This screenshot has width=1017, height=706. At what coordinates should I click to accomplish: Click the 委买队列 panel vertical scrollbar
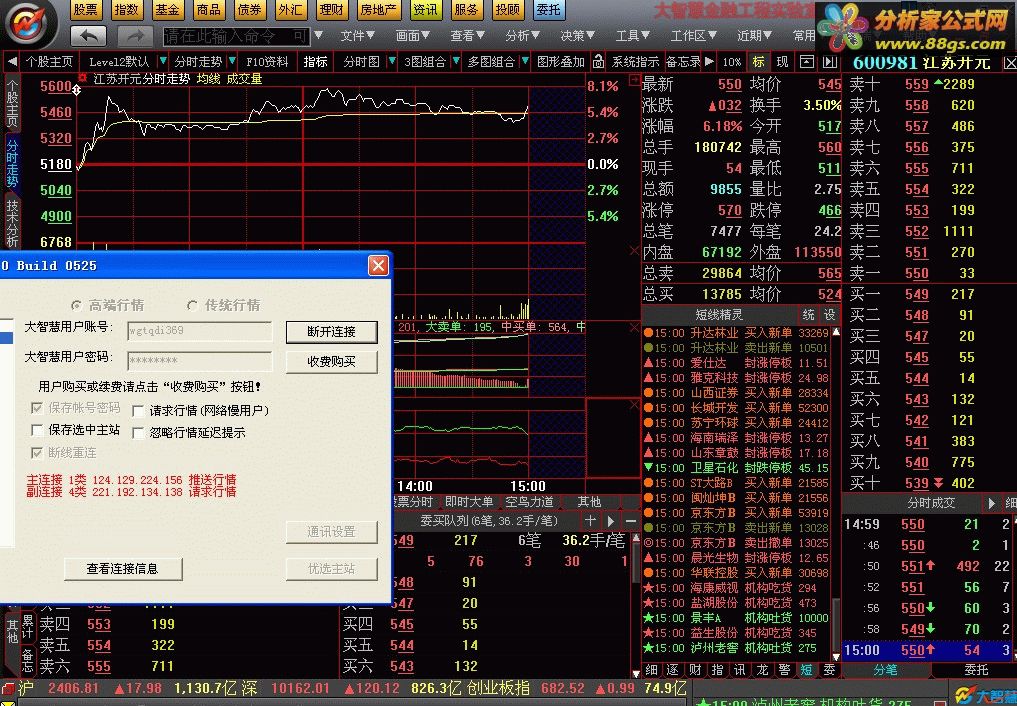(636, 604)
